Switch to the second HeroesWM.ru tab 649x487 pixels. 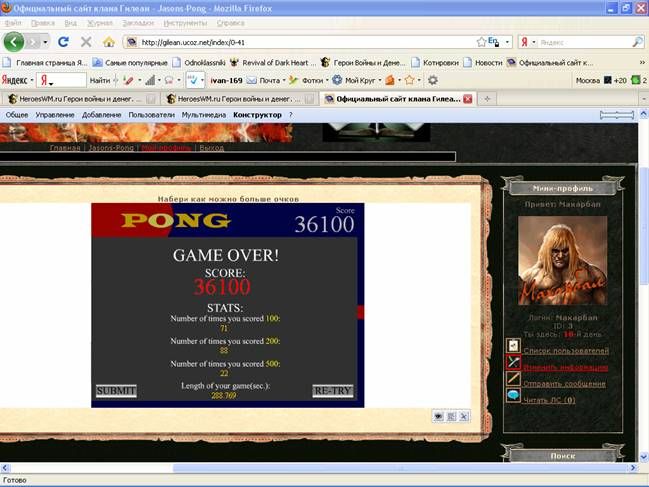click(x=239, y=99)
